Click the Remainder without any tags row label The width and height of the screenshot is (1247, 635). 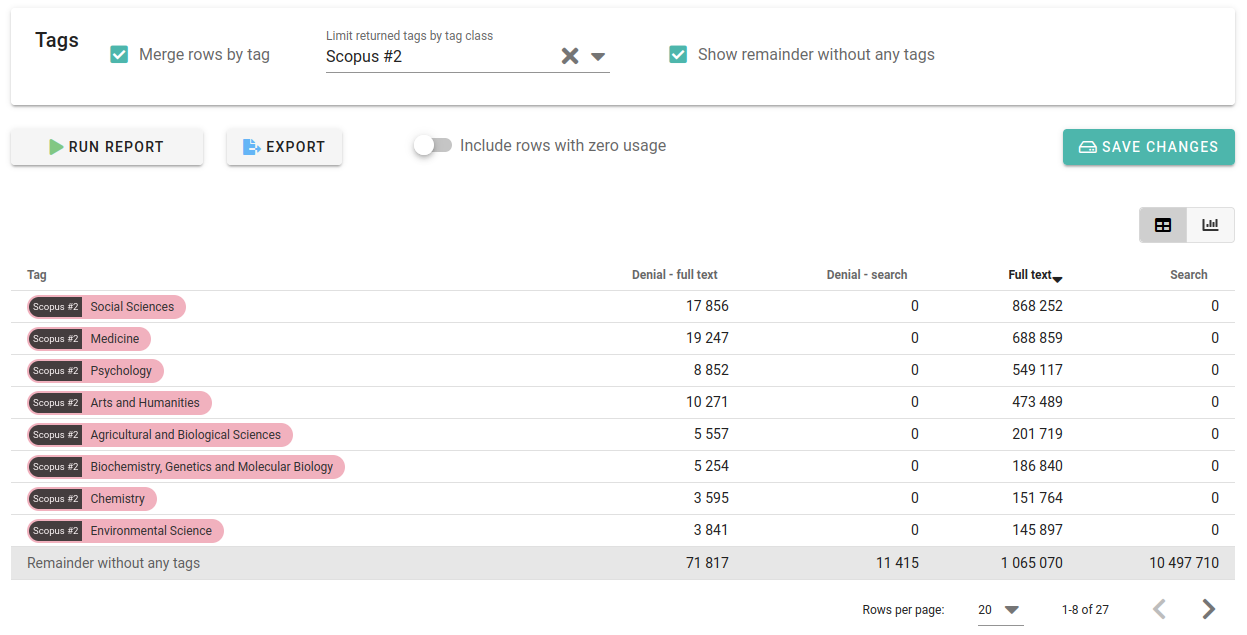tap(114, 563)
